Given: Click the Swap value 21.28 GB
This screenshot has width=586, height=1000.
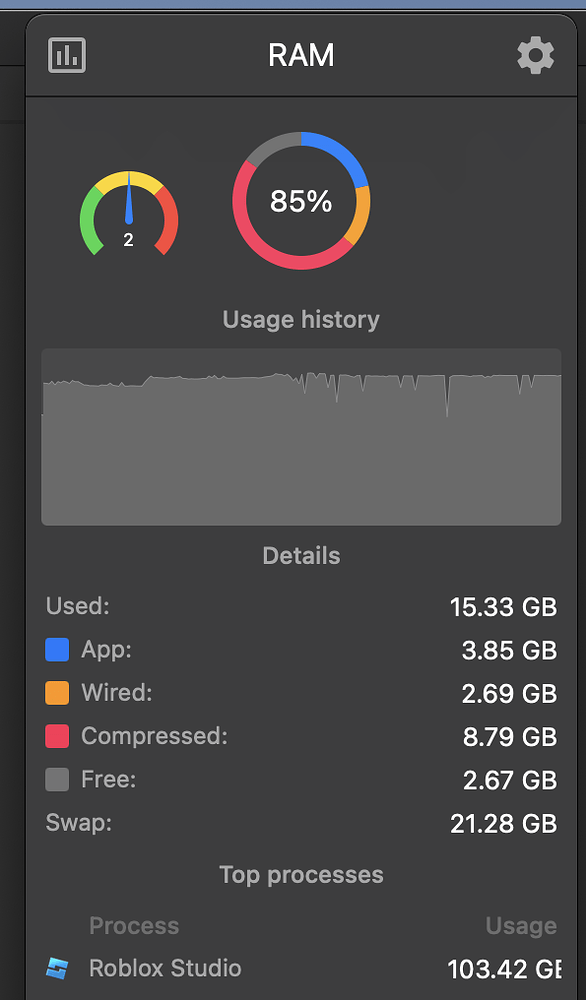Looking at the screenshot, I should (503, 823).
